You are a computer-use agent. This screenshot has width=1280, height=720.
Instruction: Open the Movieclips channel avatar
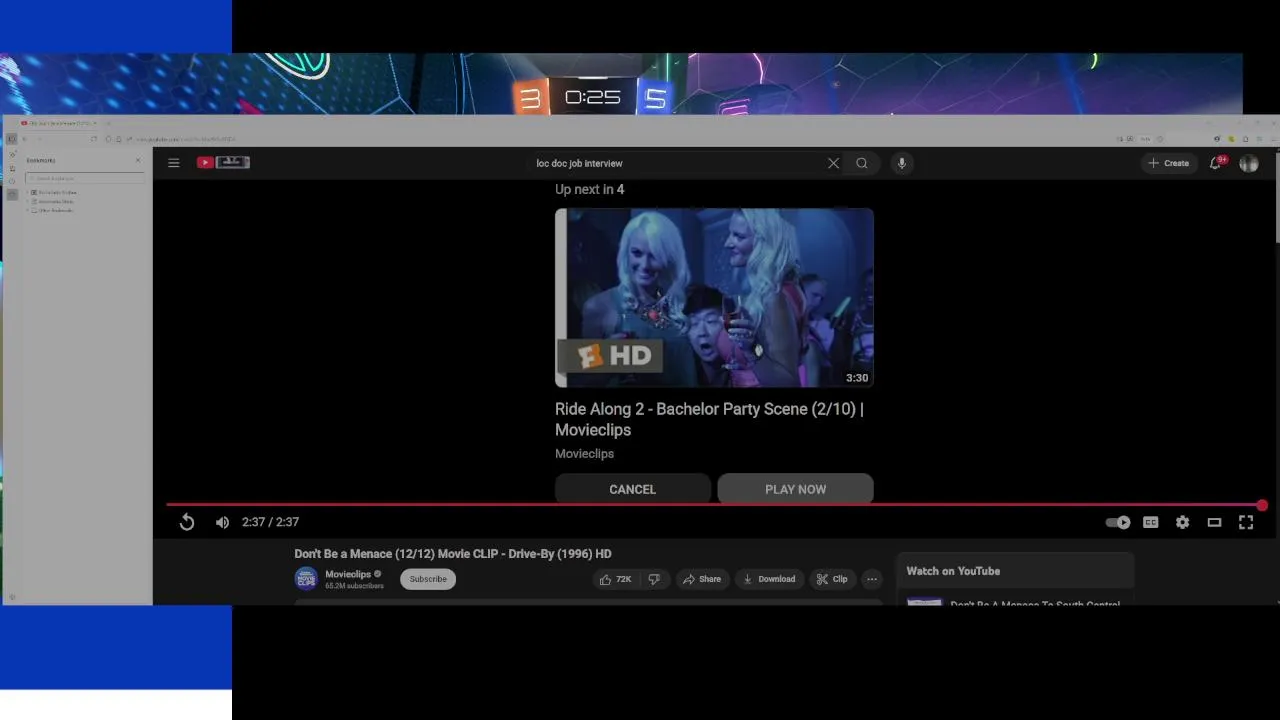(x=306, y=579)
